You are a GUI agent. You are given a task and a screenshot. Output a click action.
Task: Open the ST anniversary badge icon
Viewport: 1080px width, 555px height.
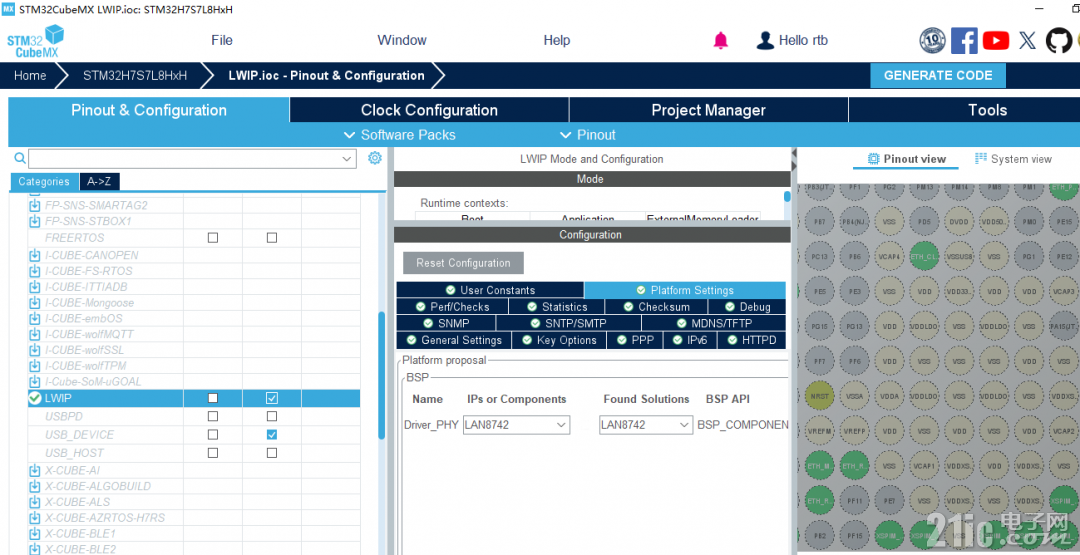tap(933, 41)
